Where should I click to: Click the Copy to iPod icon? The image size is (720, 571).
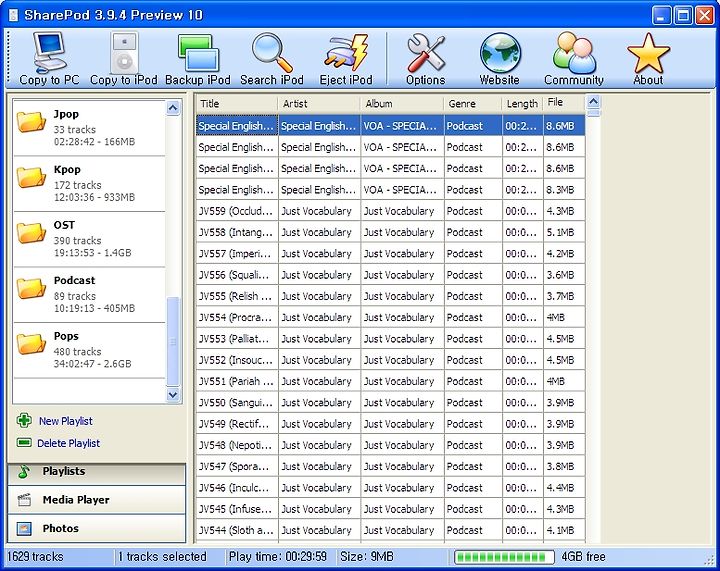pyautogui.click(x=124, y=52)
